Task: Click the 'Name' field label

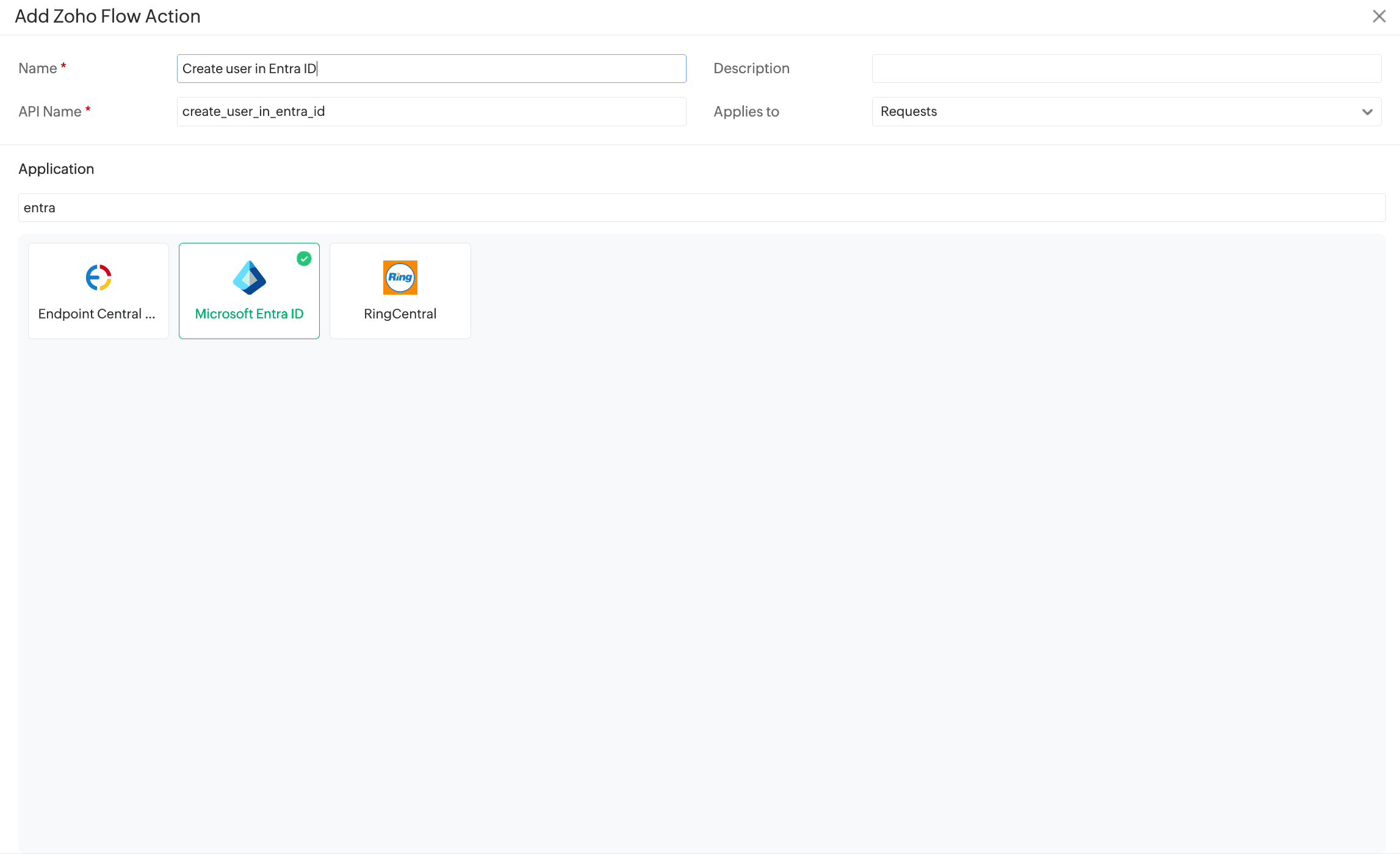Action: click(38, 68)
